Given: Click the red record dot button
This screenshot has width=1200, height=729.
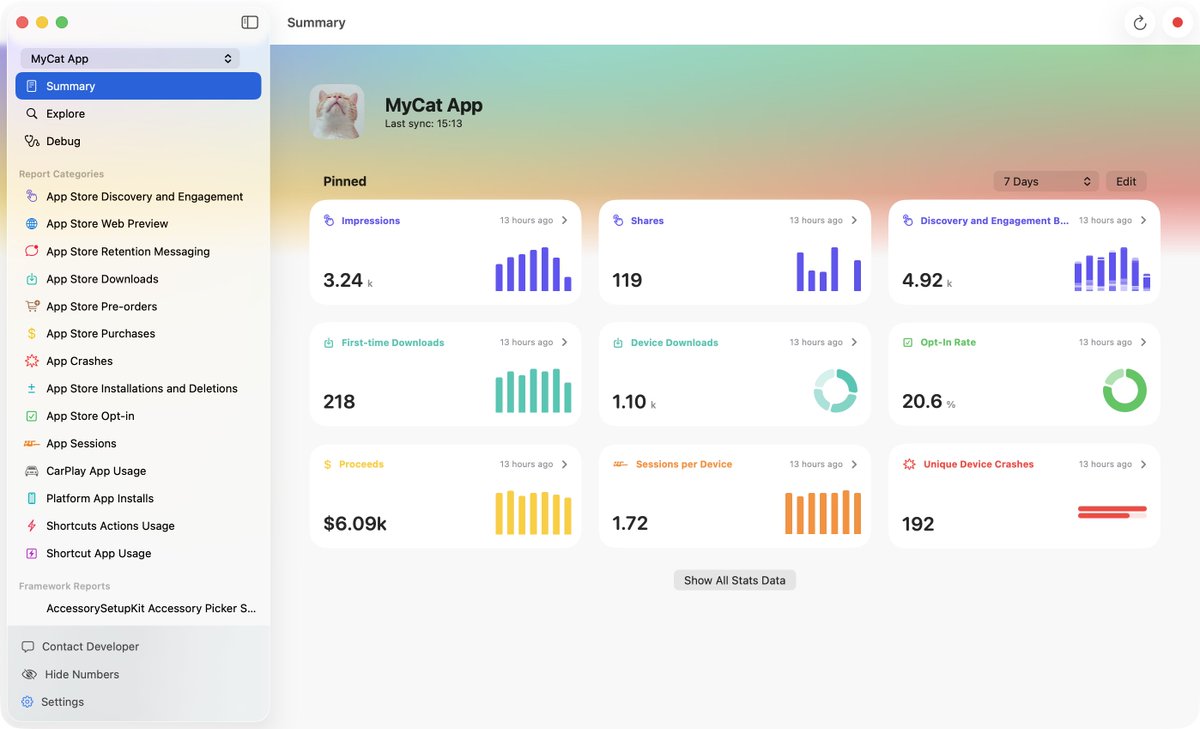Looking at the screenshot, I should coord(1177,23).
